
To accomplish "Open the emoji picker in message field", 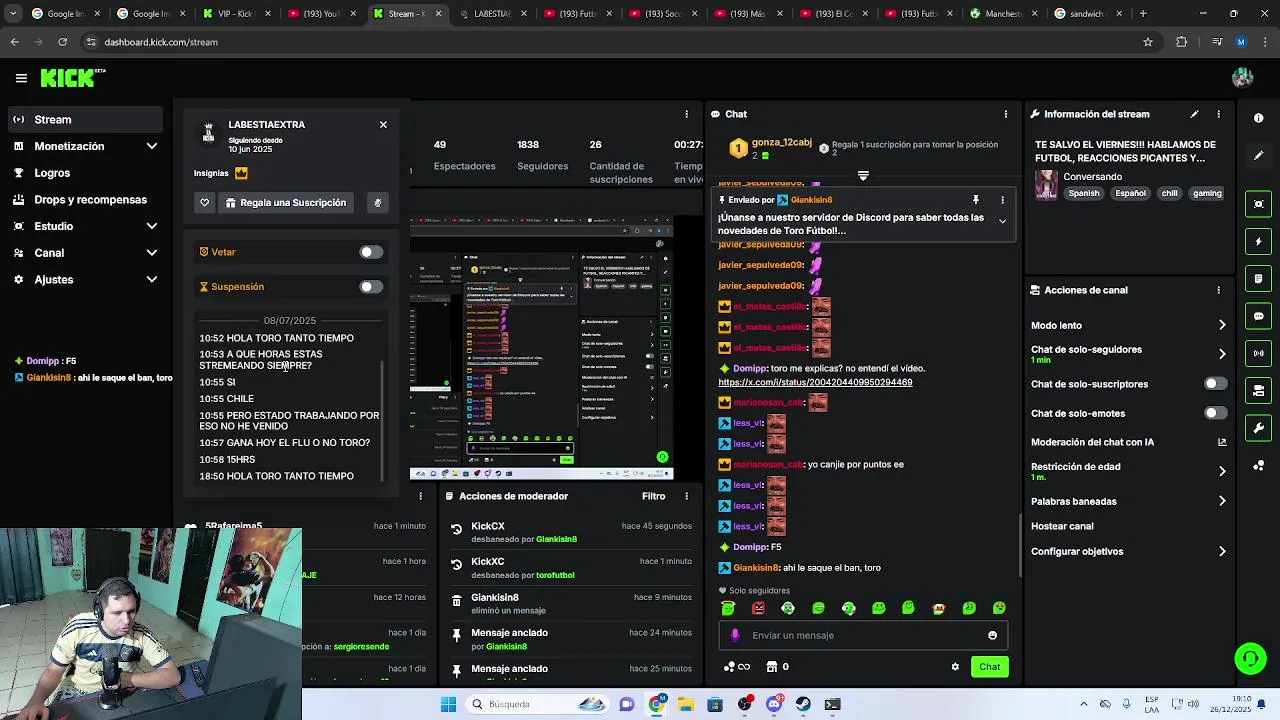I will [992, 635].
